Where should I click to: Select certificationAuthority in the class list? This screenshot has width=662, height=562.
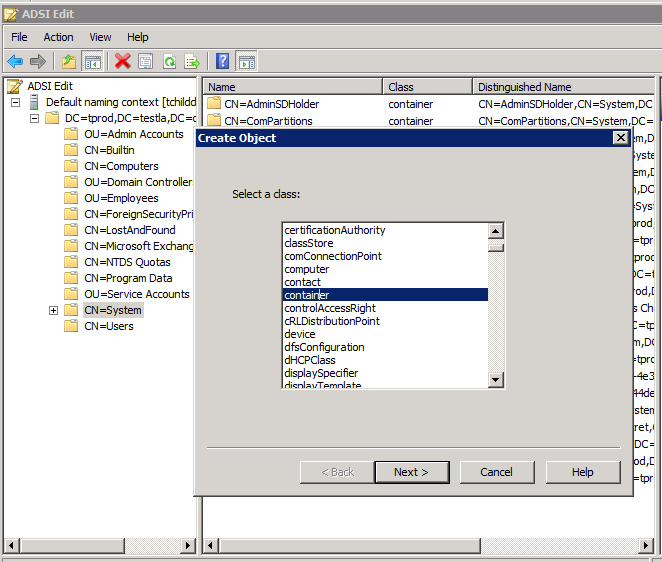pos(385,230)
